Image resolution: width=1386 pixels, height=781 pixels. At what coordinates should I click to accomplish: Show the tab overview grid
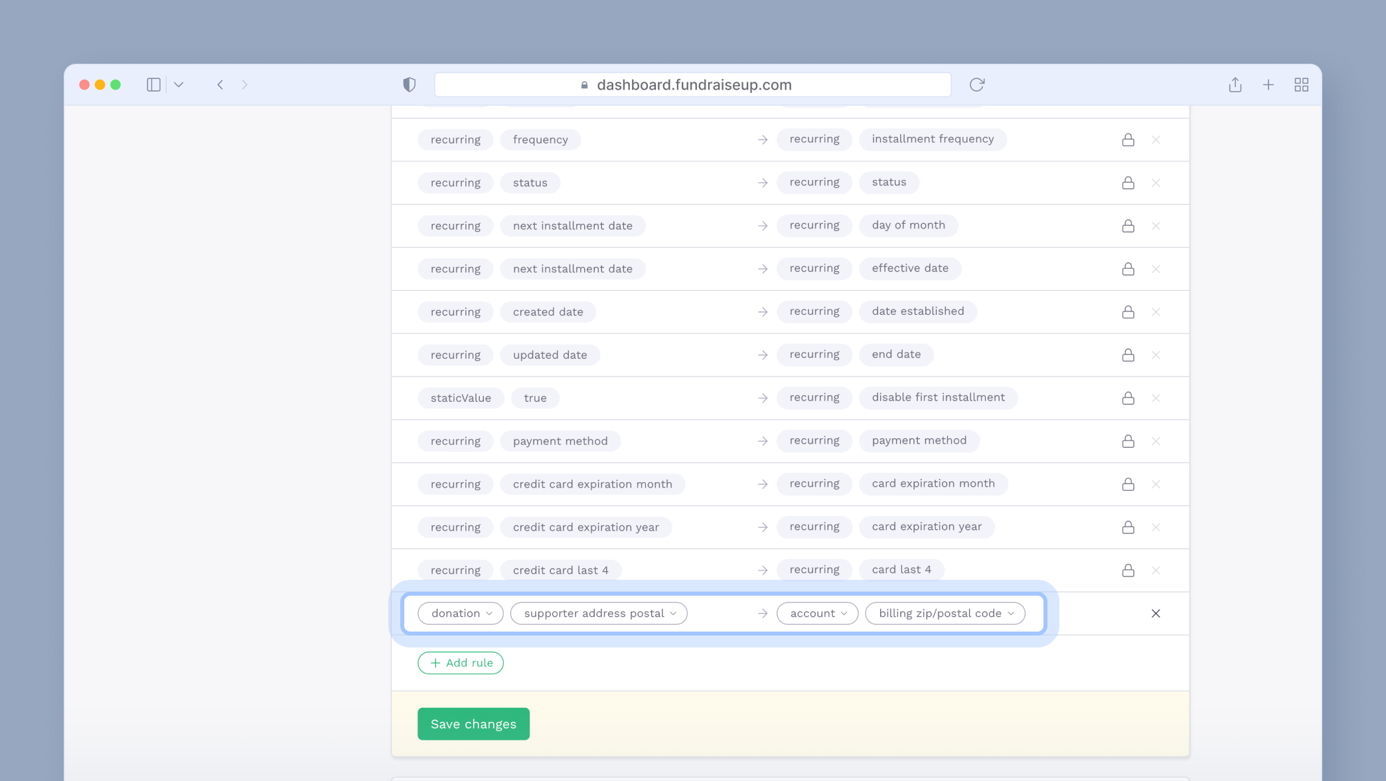coord(1301,85)
